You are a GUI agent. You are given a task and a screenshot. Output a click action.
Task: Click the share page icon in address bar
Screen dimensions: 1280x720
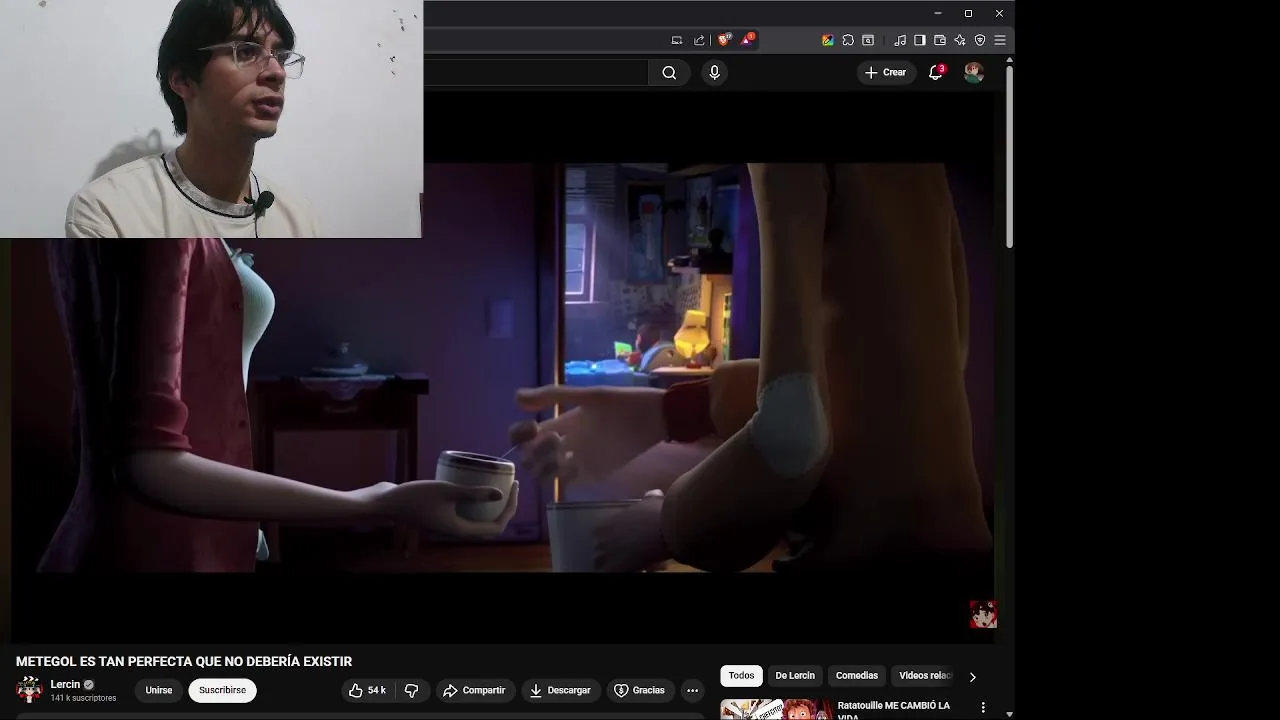pyautogui.click(x=699, y=40)
